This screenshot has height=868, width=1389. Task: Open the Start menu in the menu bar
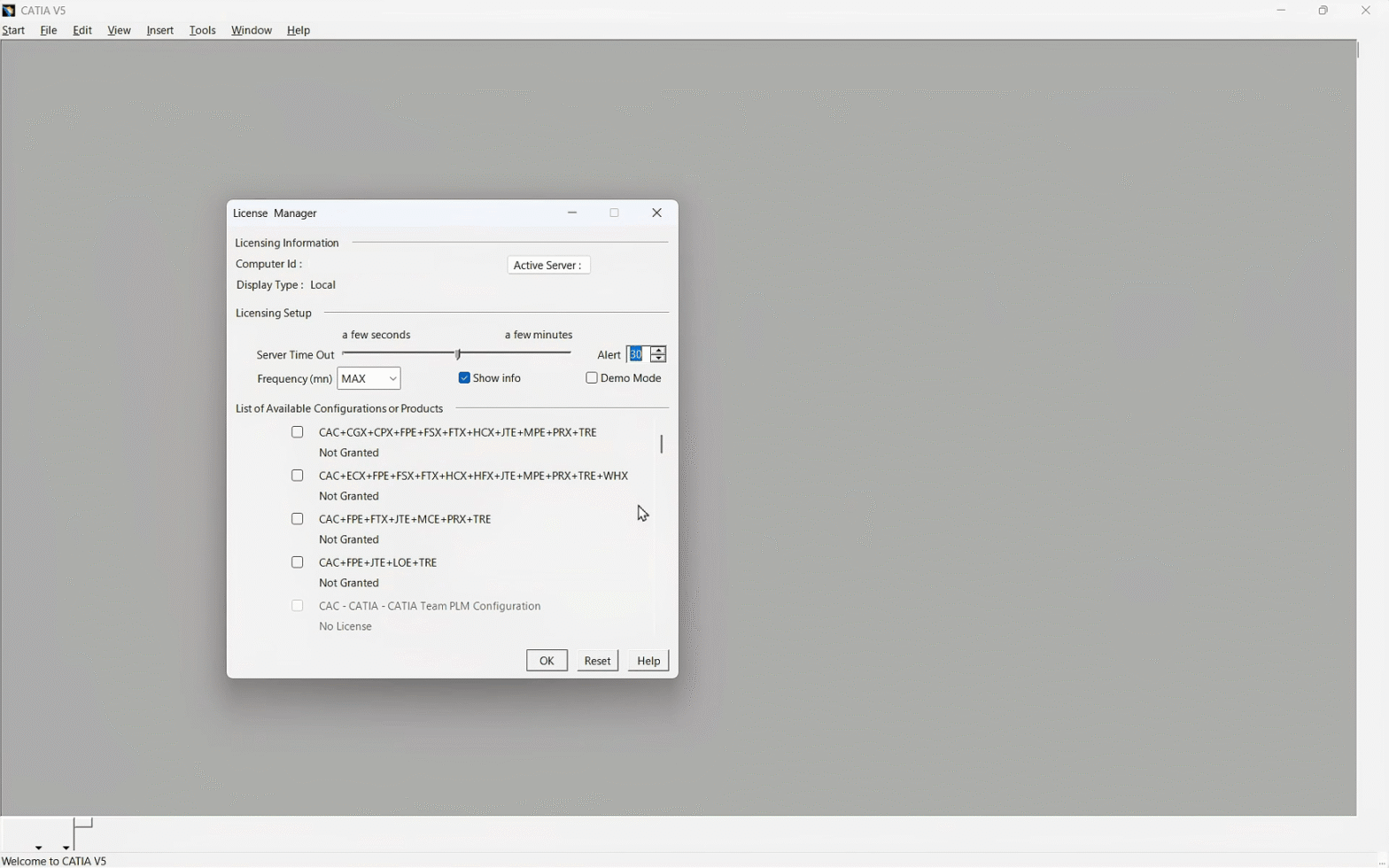pos(14,30)
